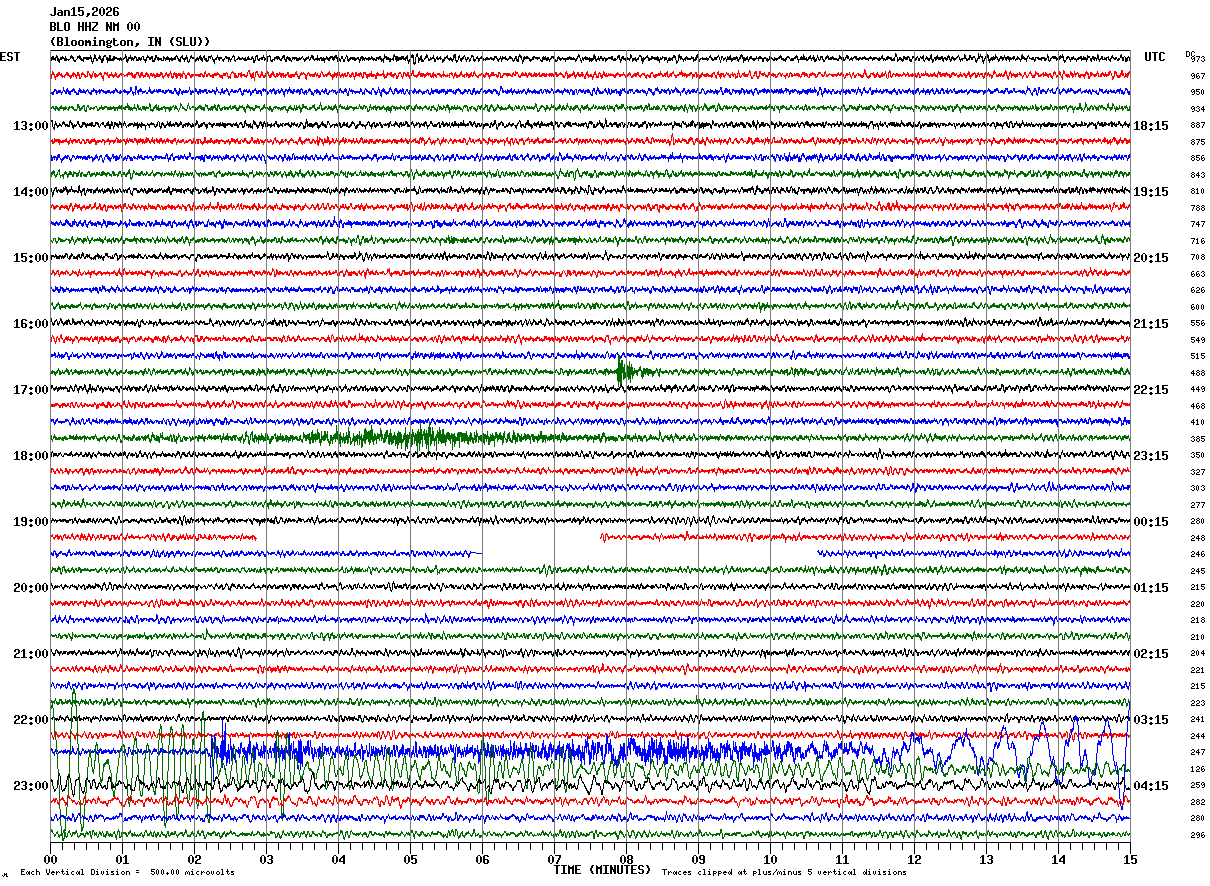
Task: Click the 21:15 UTC time label
Action: (1152, 324)
